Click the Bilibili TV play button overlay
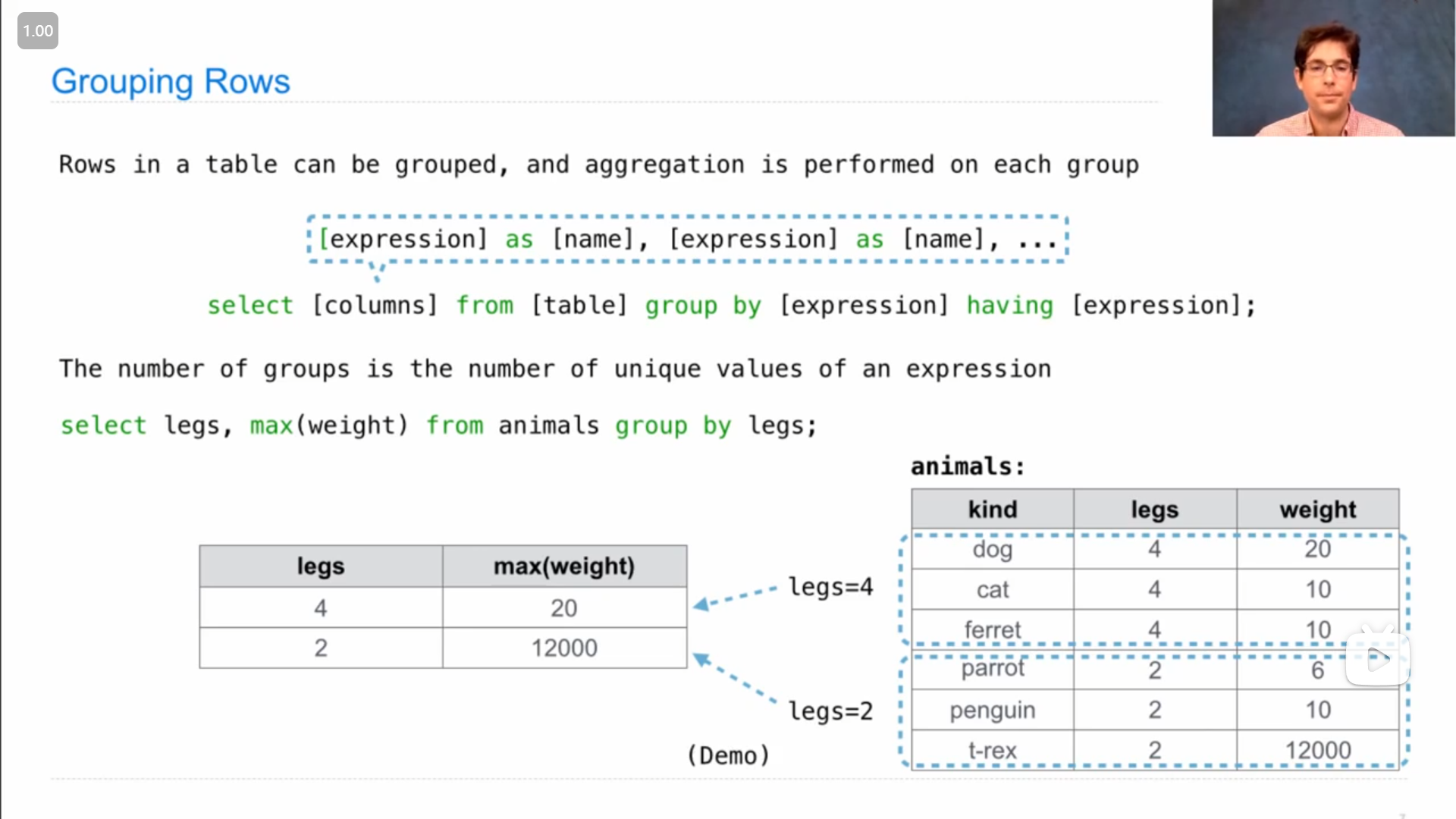Image resolution: width=1456 pixels, height=819 pixels. tap(1377, 658)
